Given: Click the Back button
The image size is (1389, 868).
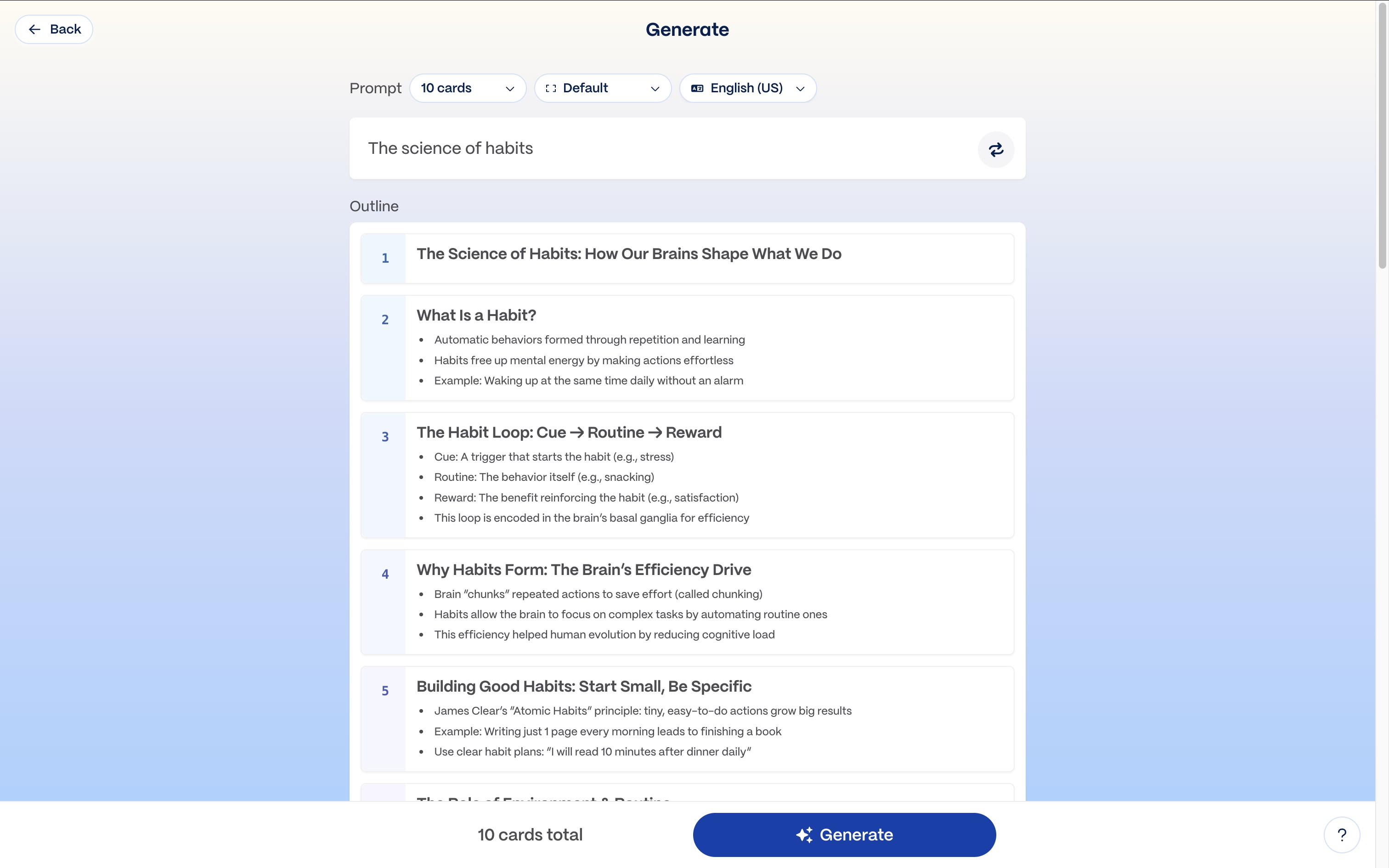Looking at the screenshot, I should point(53,28).
